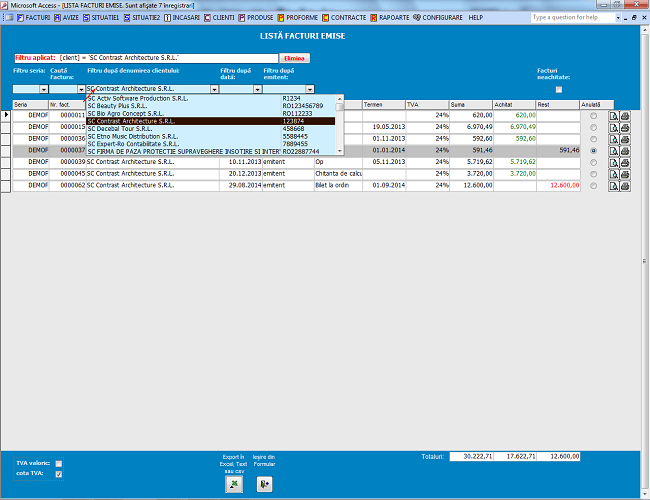650x500 pixels.
Task: Choose SC Decebal Tour S.R.L. from list
Action: point(211,129)
